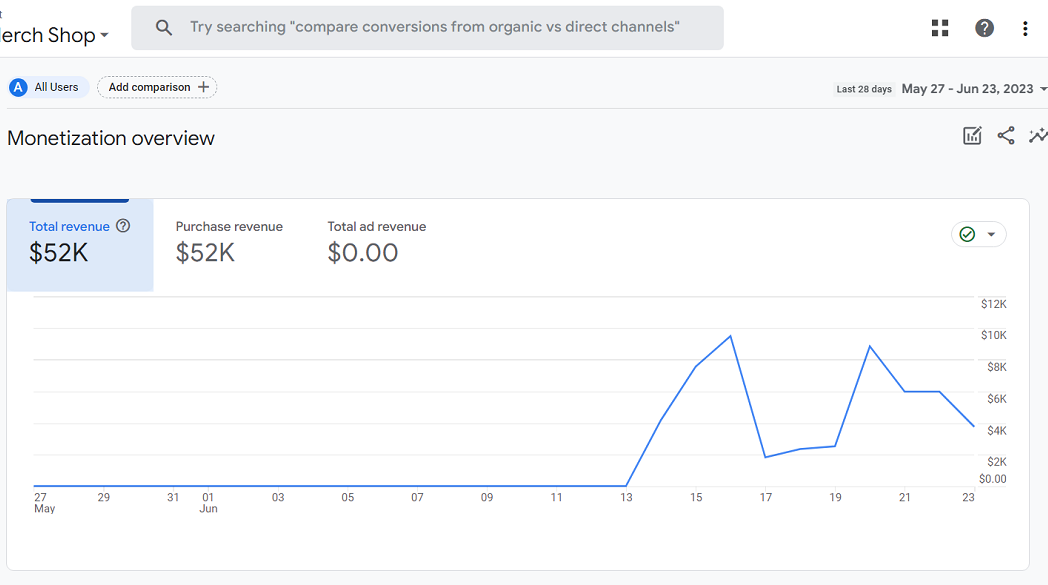Open the Insights icon on the report header
The image size is (1048, 585).
tap(1039, 135)
